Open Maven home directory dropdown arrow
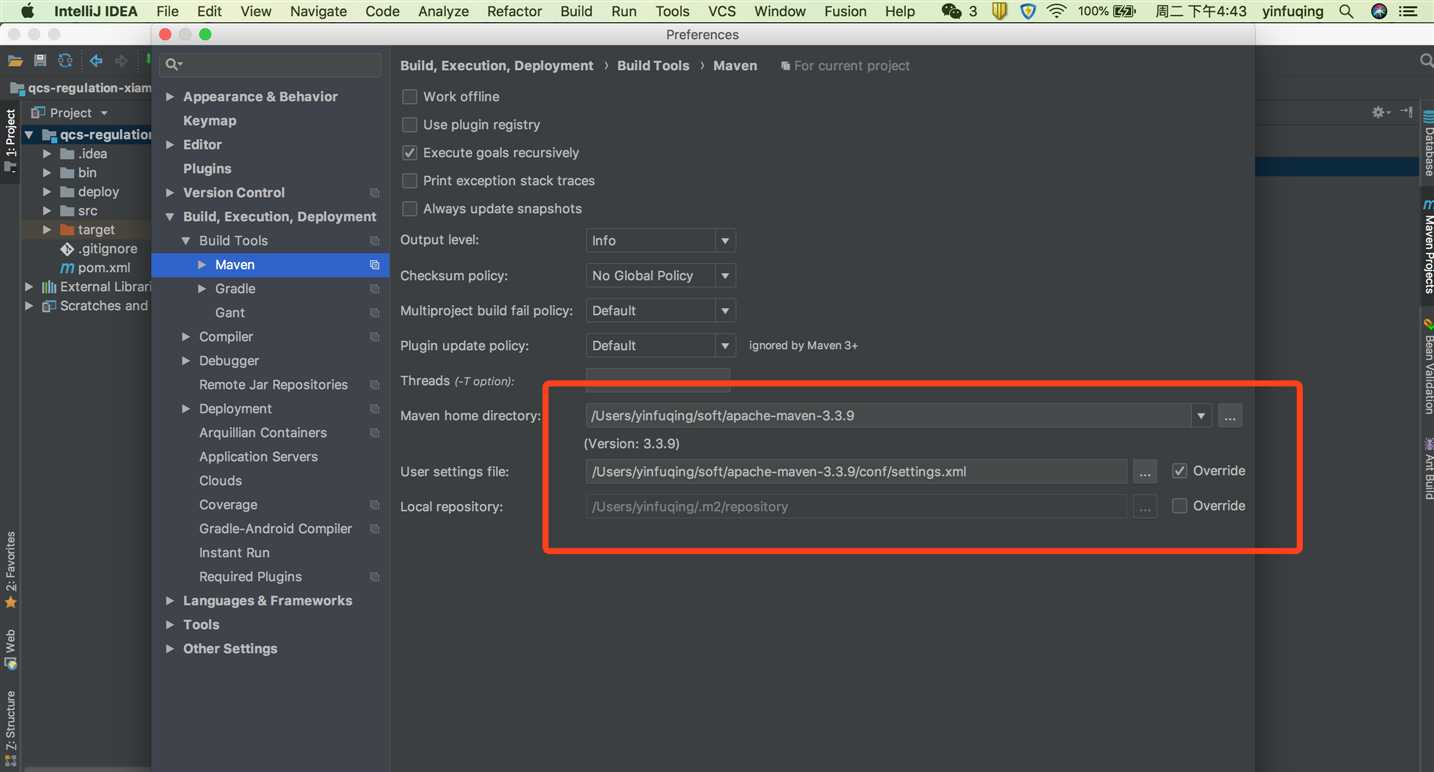This screenshot has height=772, width=1434. coord(1201,416)
